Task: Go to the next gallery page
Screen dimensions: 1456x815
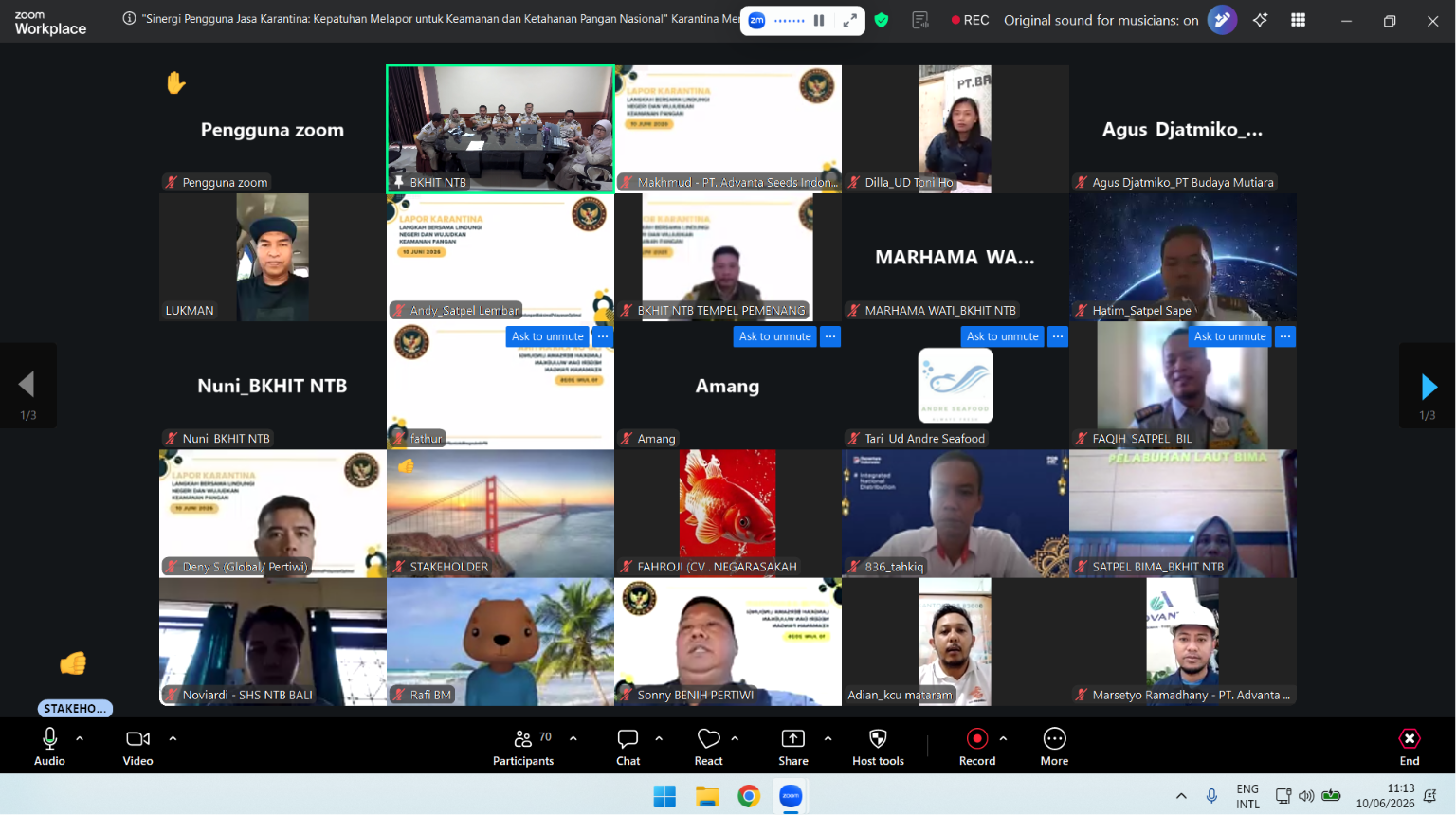Action: (x=1429, y=386)
